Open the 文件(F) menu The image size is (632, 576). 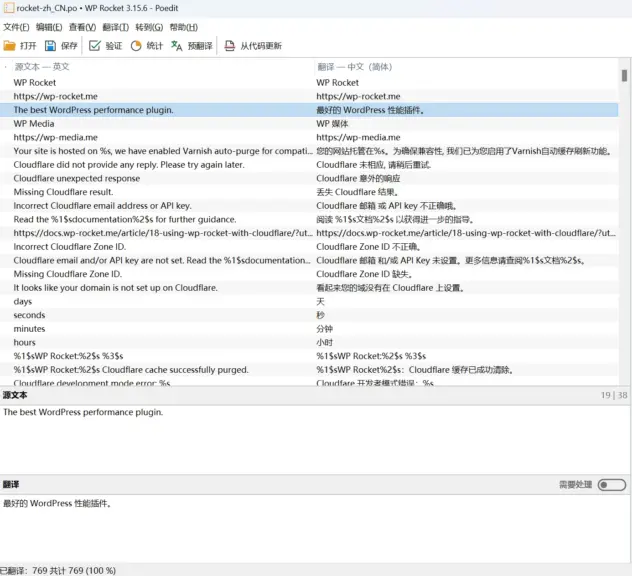pyautogui.click(x=16, y=27)
